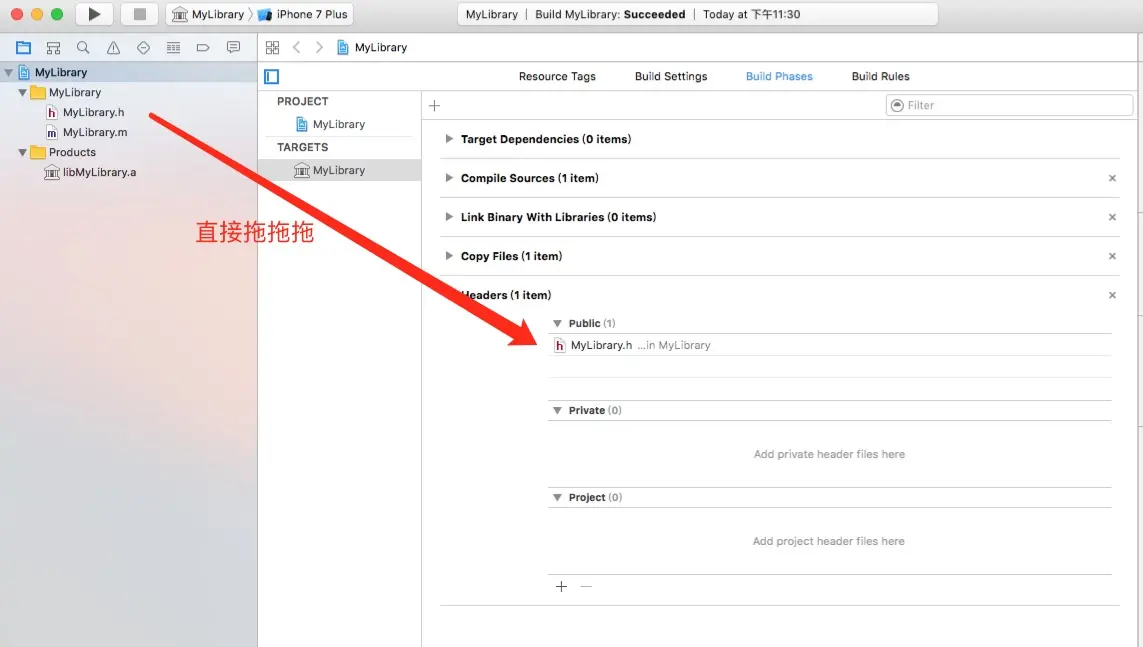Expand Copy Files section
Screen dimensions: 1143x647
click(x=449, y=256)
